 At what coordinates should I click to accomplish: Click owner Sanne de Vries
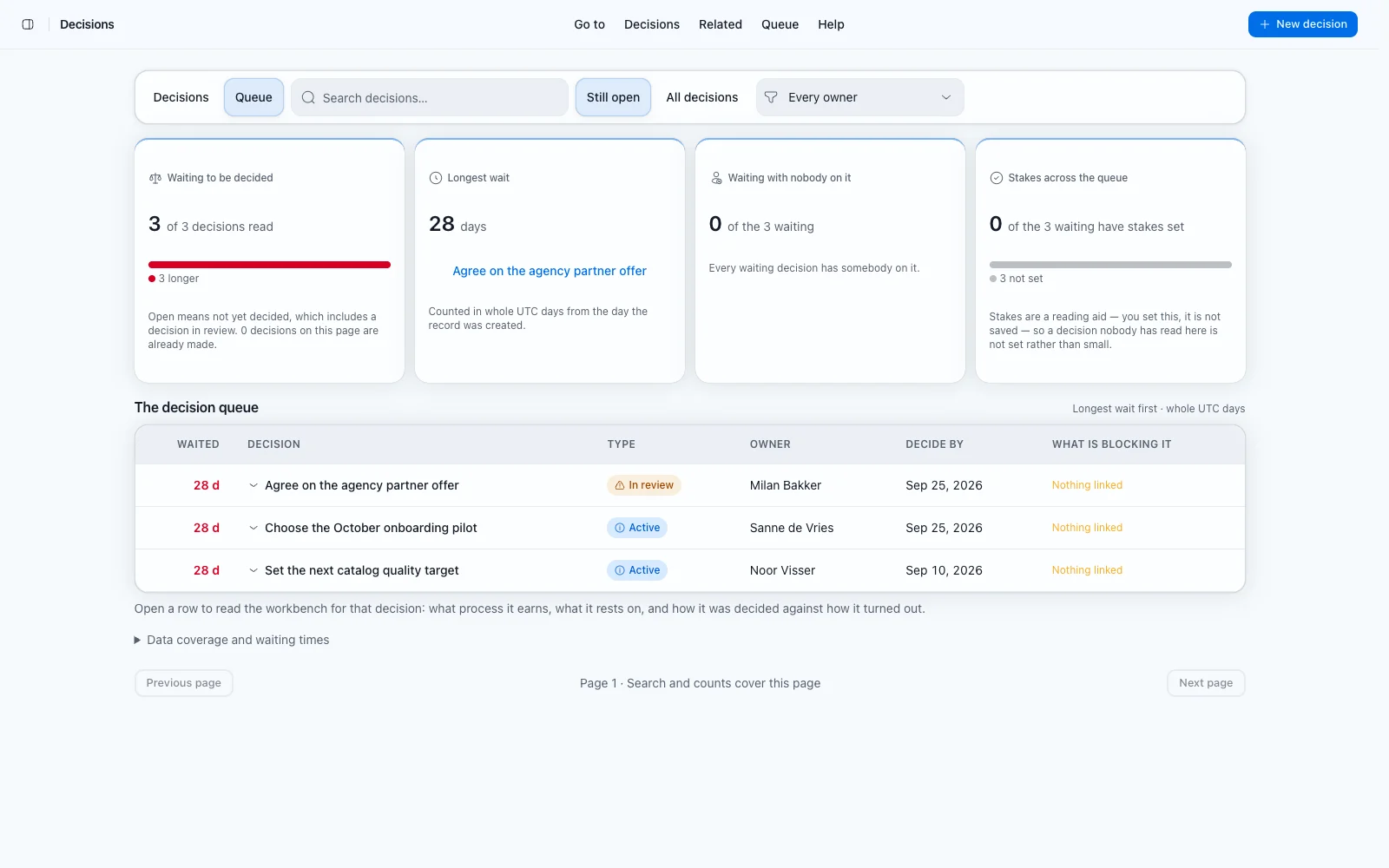pos(792,528)
